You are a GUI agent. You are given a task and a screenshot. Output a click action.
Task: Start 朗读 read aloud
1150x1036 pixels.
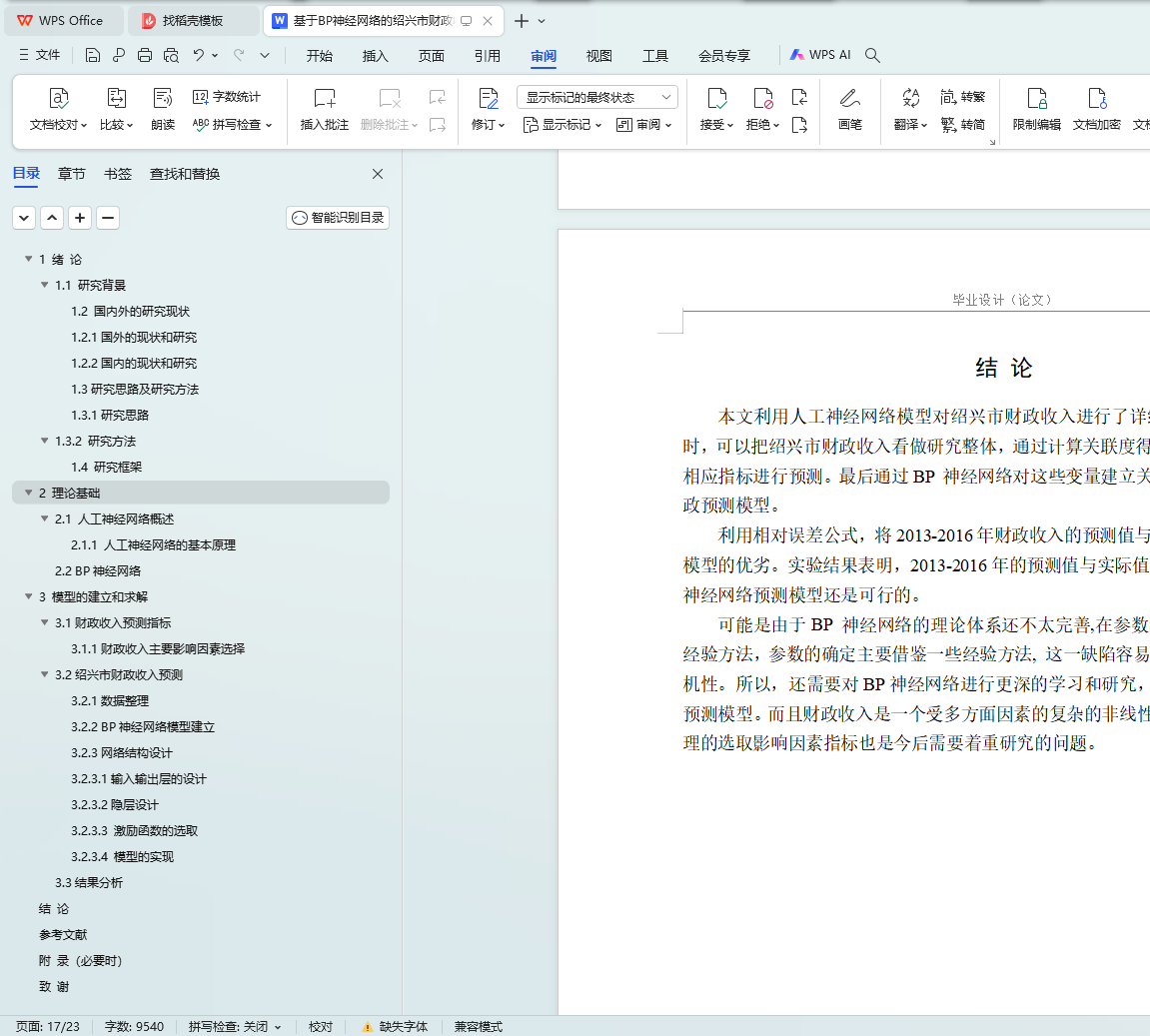pos(163,109)
